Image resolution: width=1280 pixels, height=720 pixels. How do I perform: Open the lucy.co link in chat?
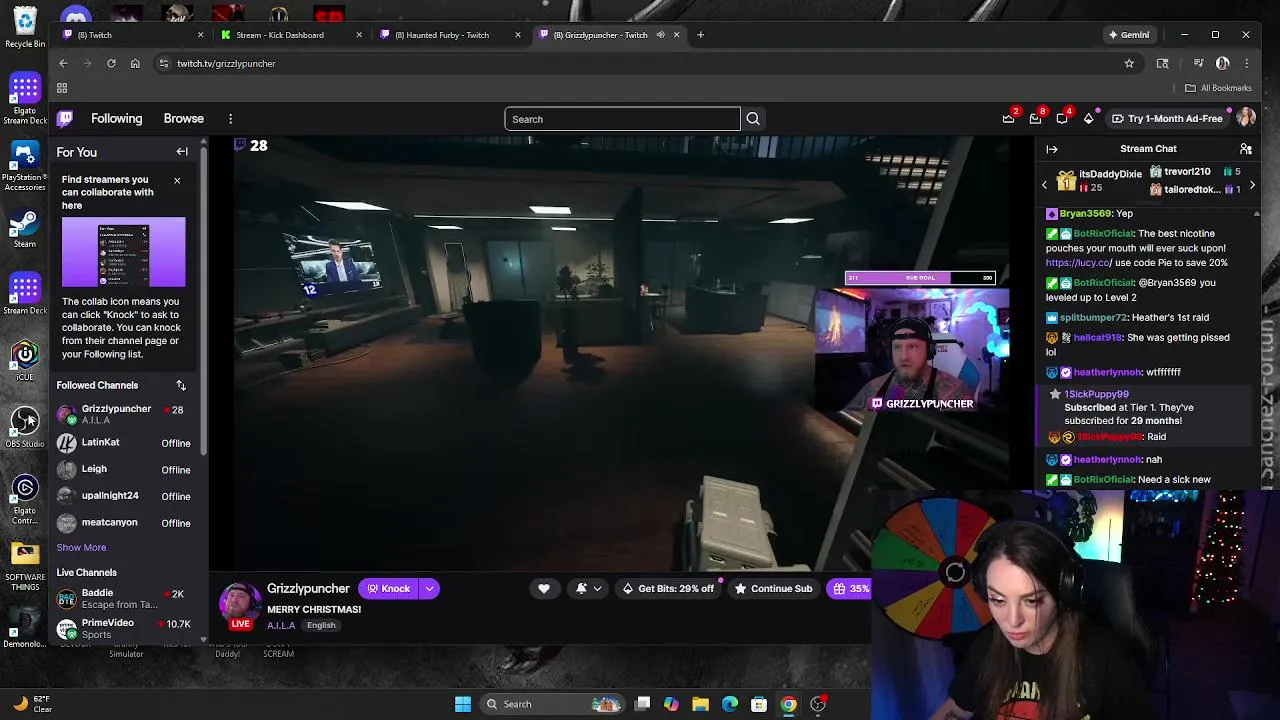pos(1078,263)
